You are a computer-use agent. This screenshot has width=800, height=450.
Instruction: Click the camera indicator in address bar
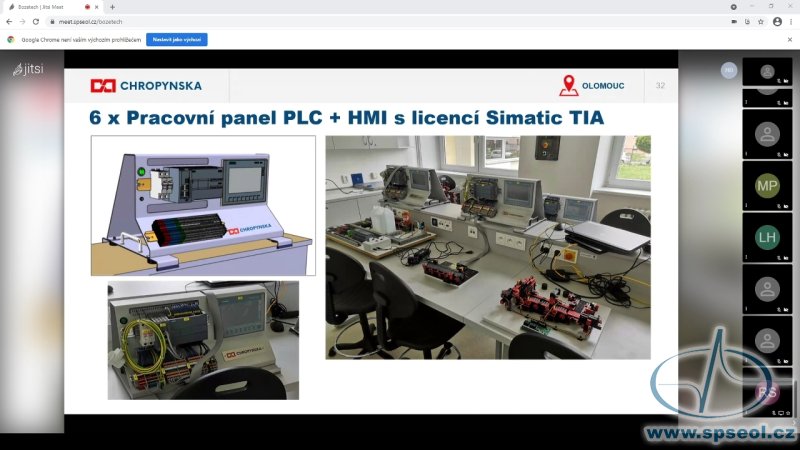(x=734, y=22)
